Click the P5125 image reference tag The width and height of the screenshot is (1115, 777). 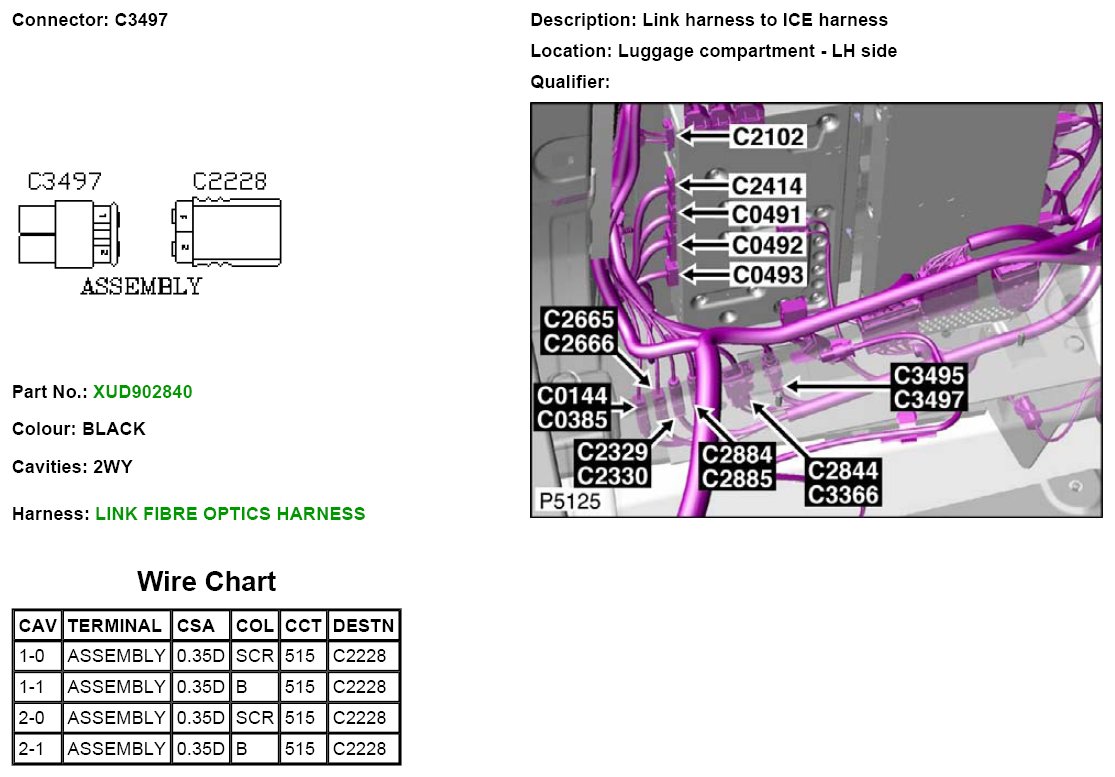(570, 501)
